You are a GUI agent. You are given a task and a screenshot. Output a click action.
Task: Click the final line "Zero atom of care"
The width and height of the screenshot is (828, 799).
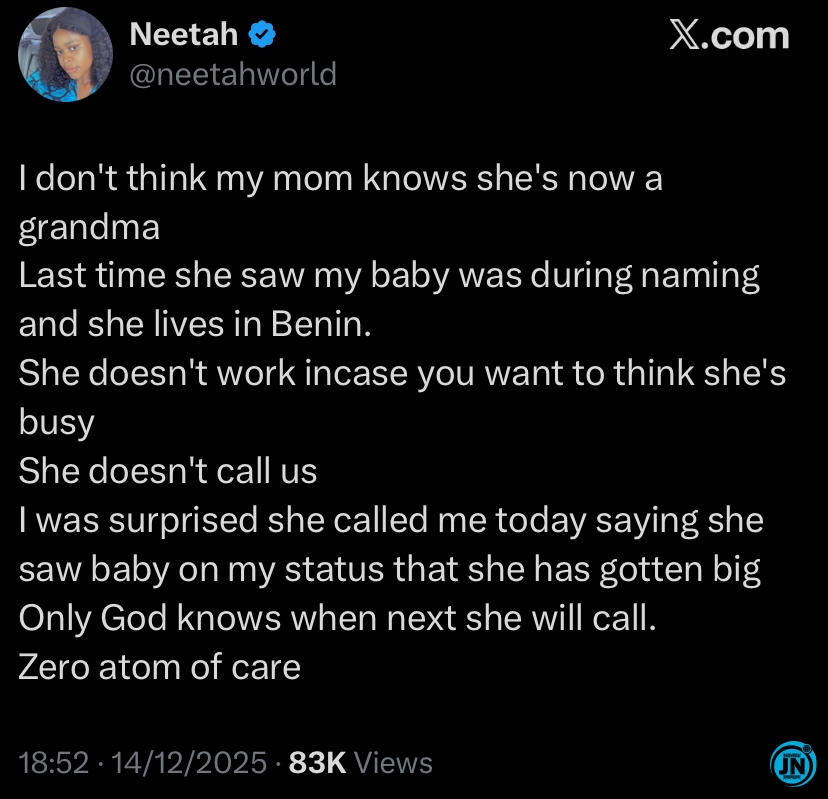[160, 666]
